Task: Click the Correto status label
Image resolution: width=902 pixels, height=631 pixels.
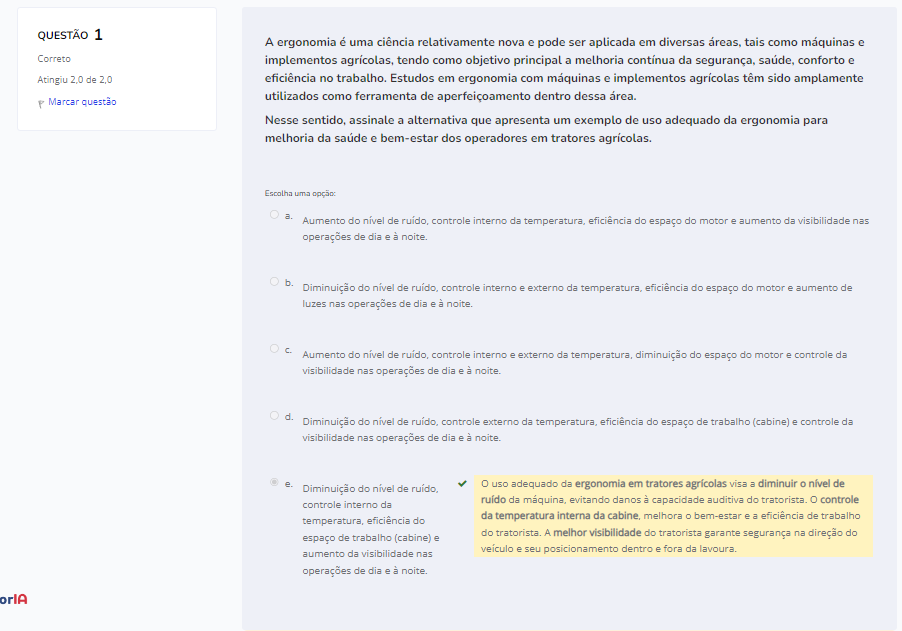Action: (x=54, y=59)
